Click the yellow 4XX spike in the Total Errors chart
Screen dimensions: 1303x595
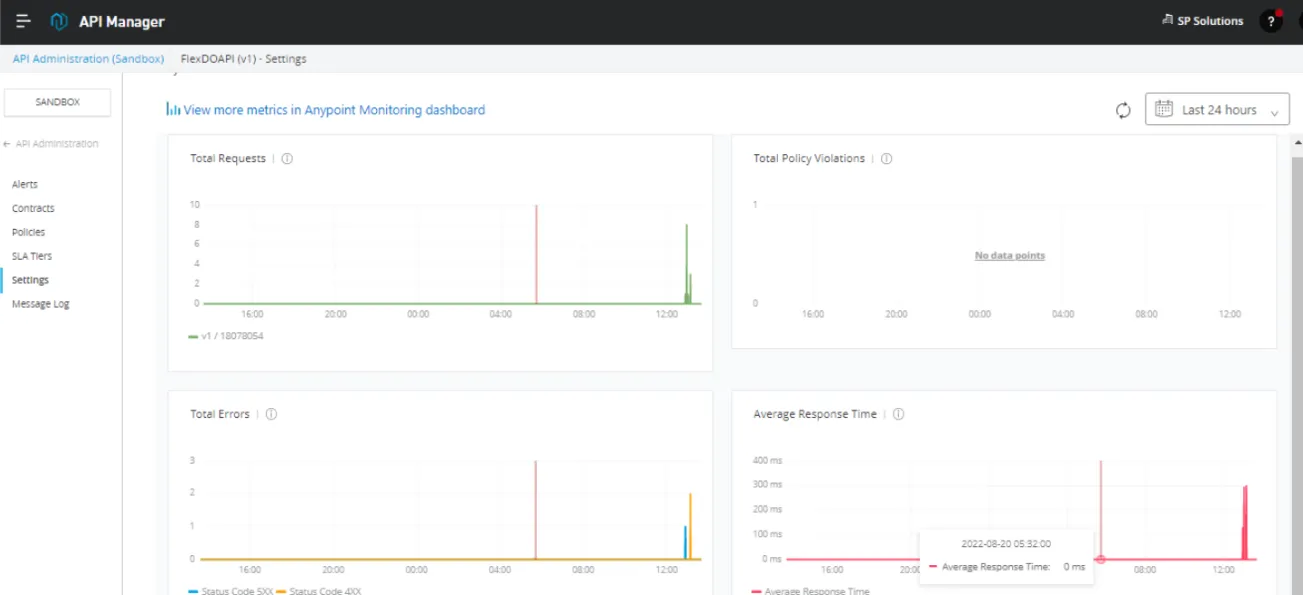coord(691,526)
